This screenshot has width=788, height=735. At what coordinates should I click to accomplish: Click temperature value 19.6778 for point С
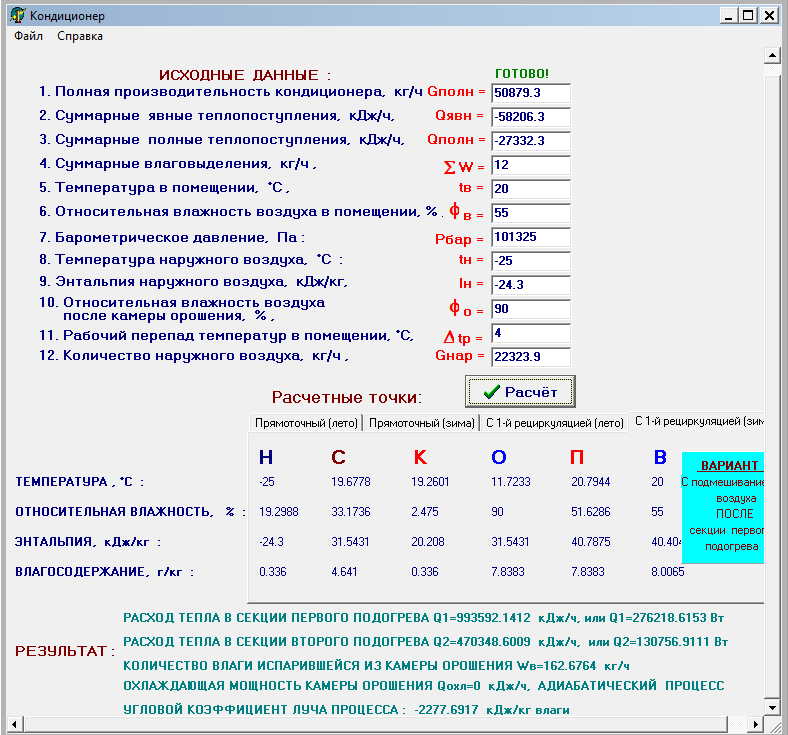pyautogui.click(x=351, y=482)
